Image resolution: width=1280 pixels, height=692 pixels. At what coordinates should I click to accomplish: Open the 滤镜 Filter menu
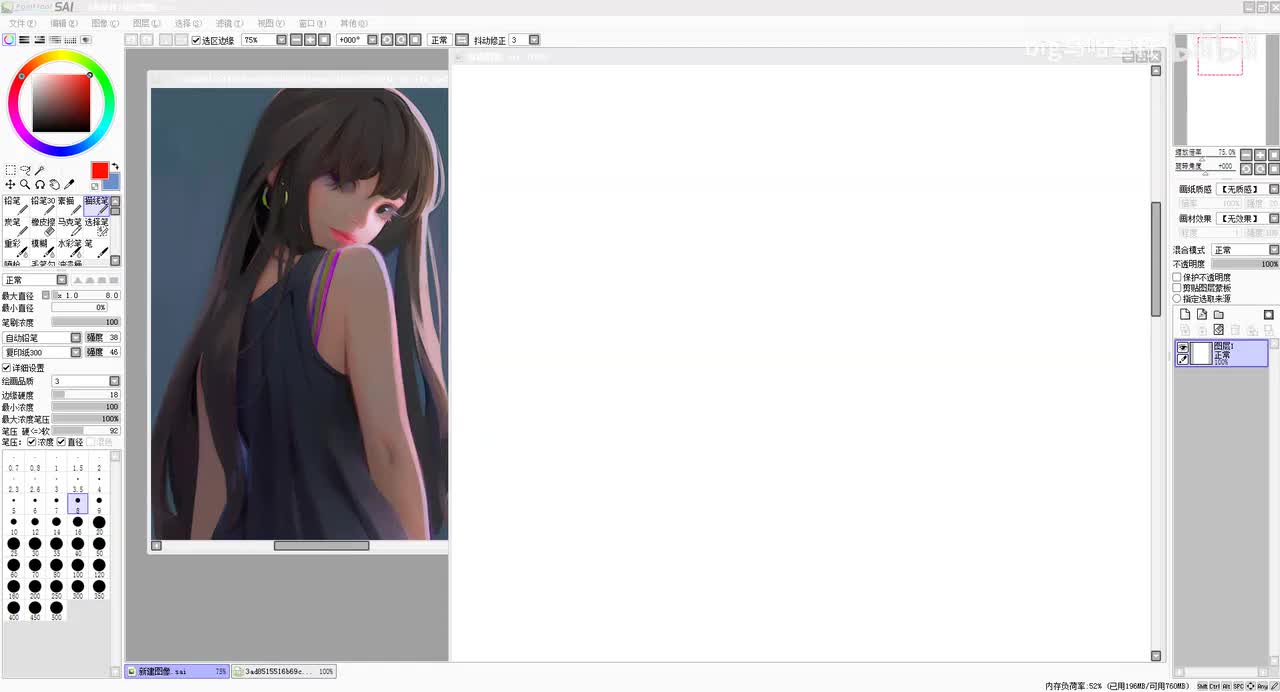click(x=229, y=23)
